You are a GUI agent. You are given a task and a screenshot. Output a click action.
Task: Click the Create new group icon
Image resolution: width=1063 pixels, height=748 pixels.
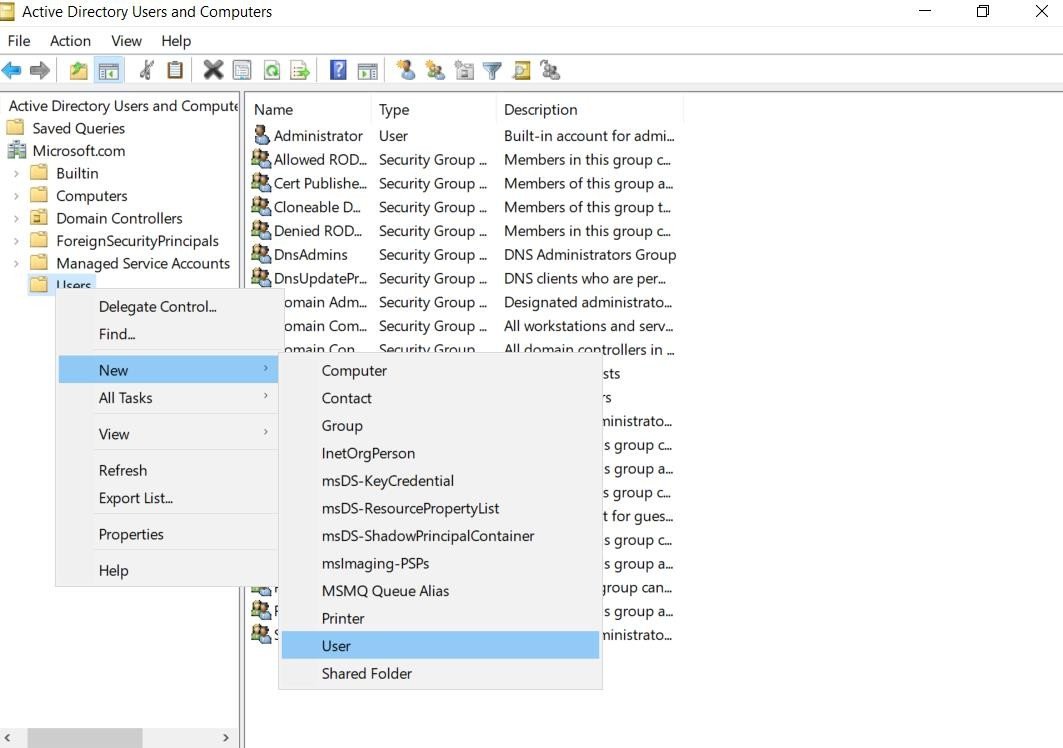(x=435, y=70)
